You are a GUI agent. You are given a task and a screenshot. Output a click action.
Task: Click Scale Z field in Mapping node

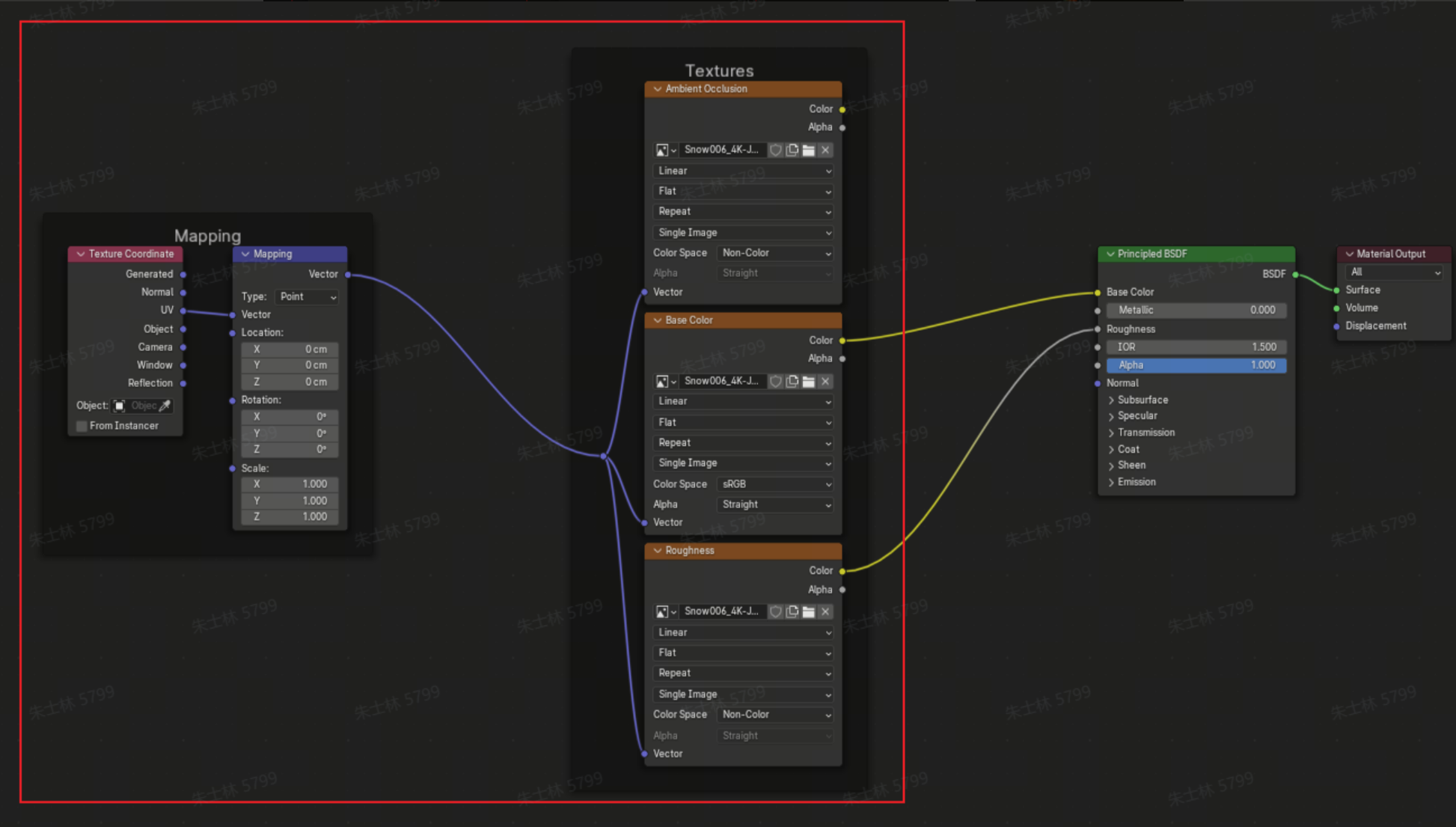point(290,517)
